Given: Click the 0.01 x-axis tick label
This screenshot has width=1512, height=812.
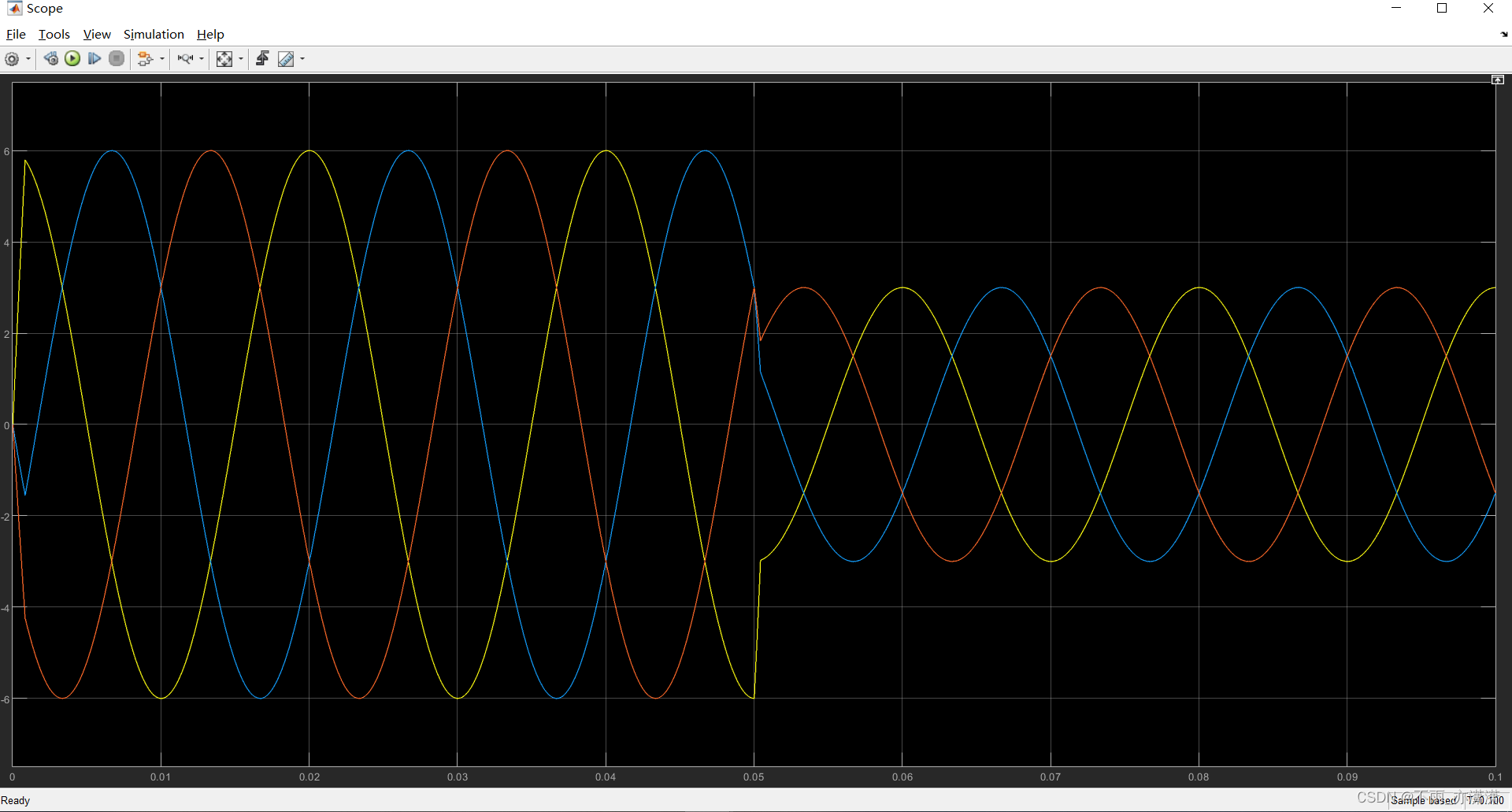Looking at the screenshot, I should coord(161,777).
